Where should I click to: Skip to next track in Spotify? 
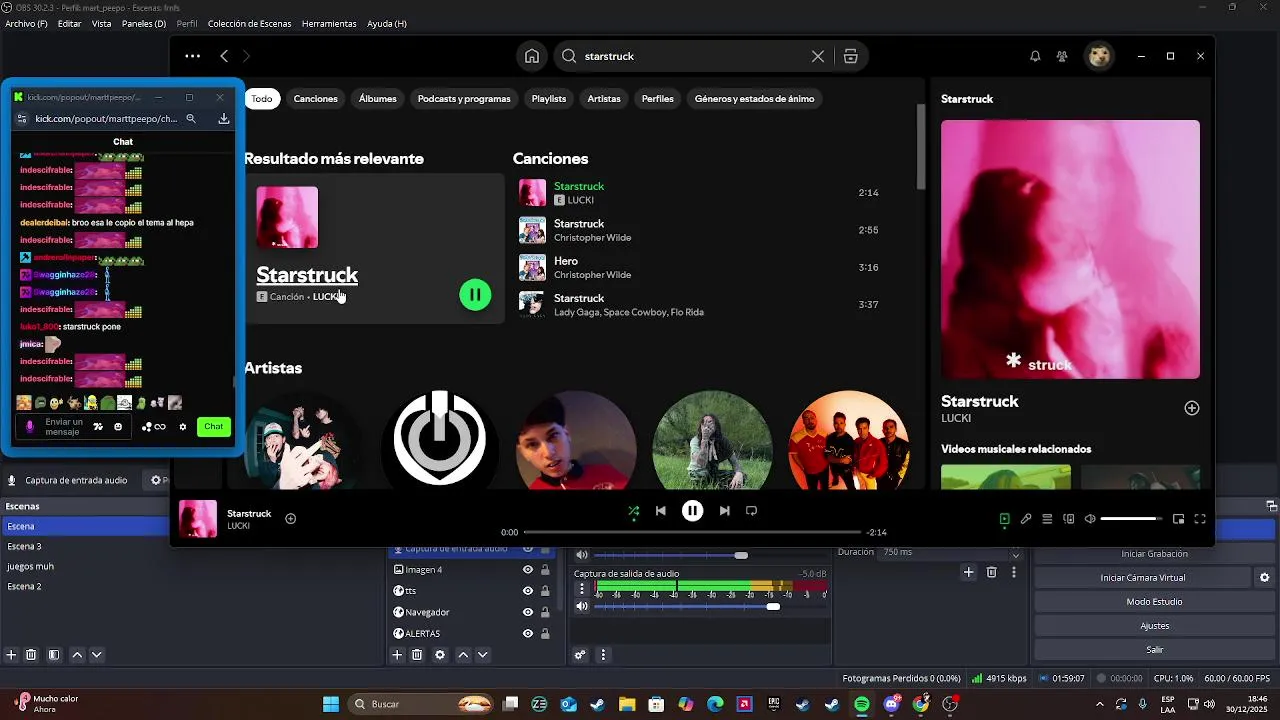pyautogui.click(x=724, y=511)
